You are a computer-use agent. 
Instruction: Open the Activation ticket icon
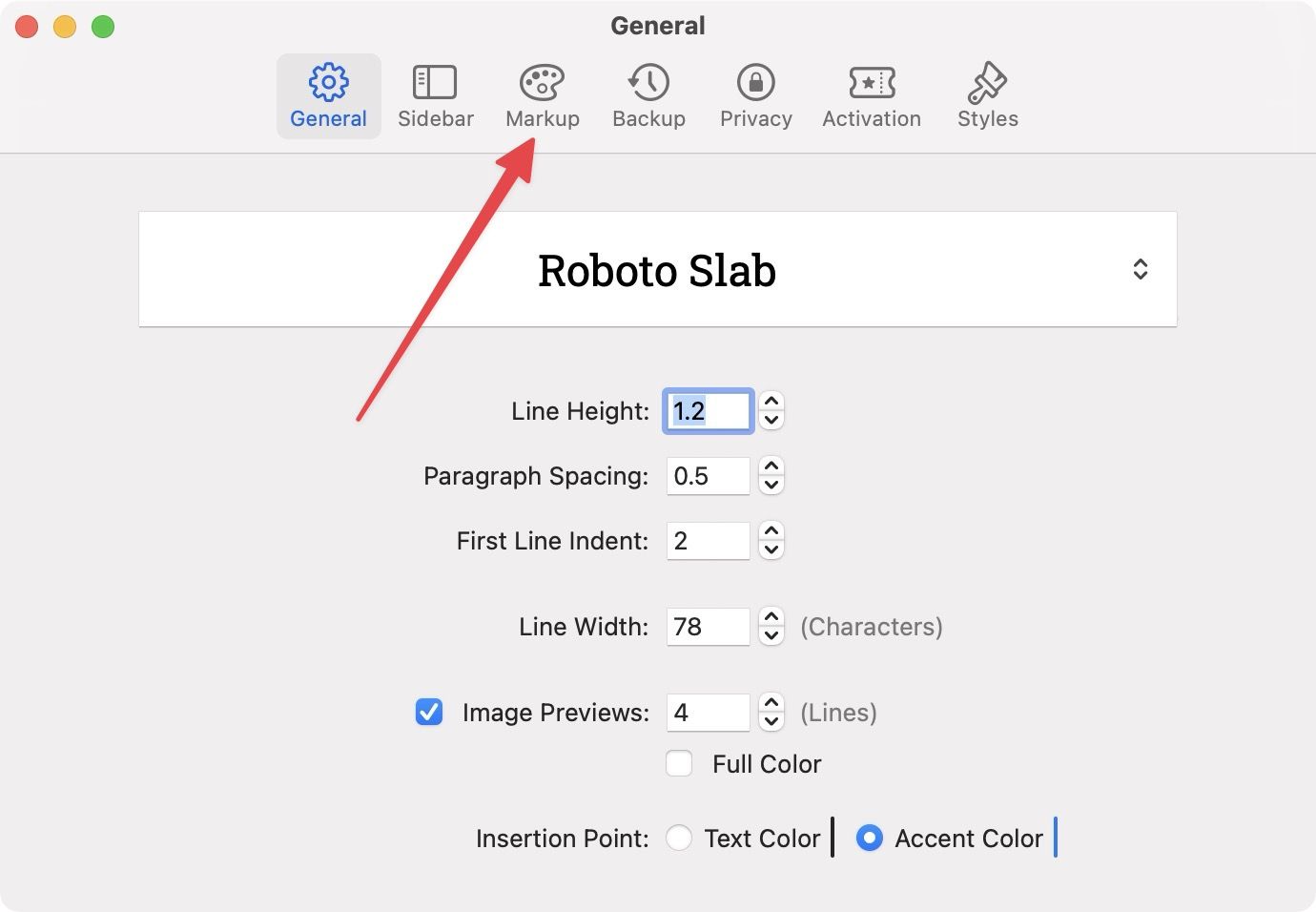[x=872, y=83]
